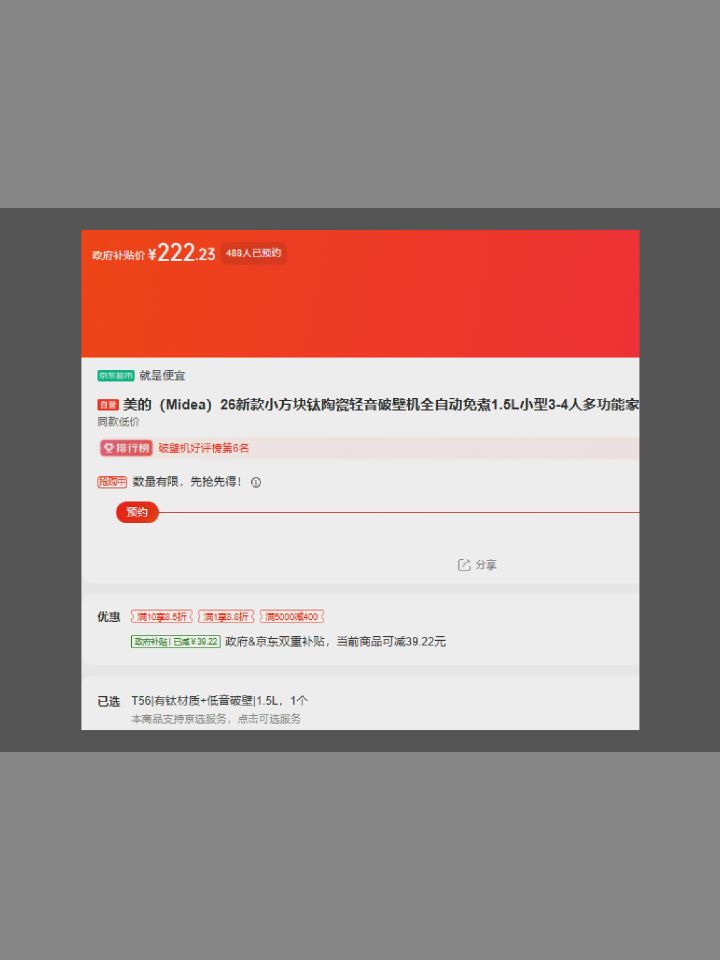Click the 预约 reservation marker
The image size is (720, 960).
137,512
